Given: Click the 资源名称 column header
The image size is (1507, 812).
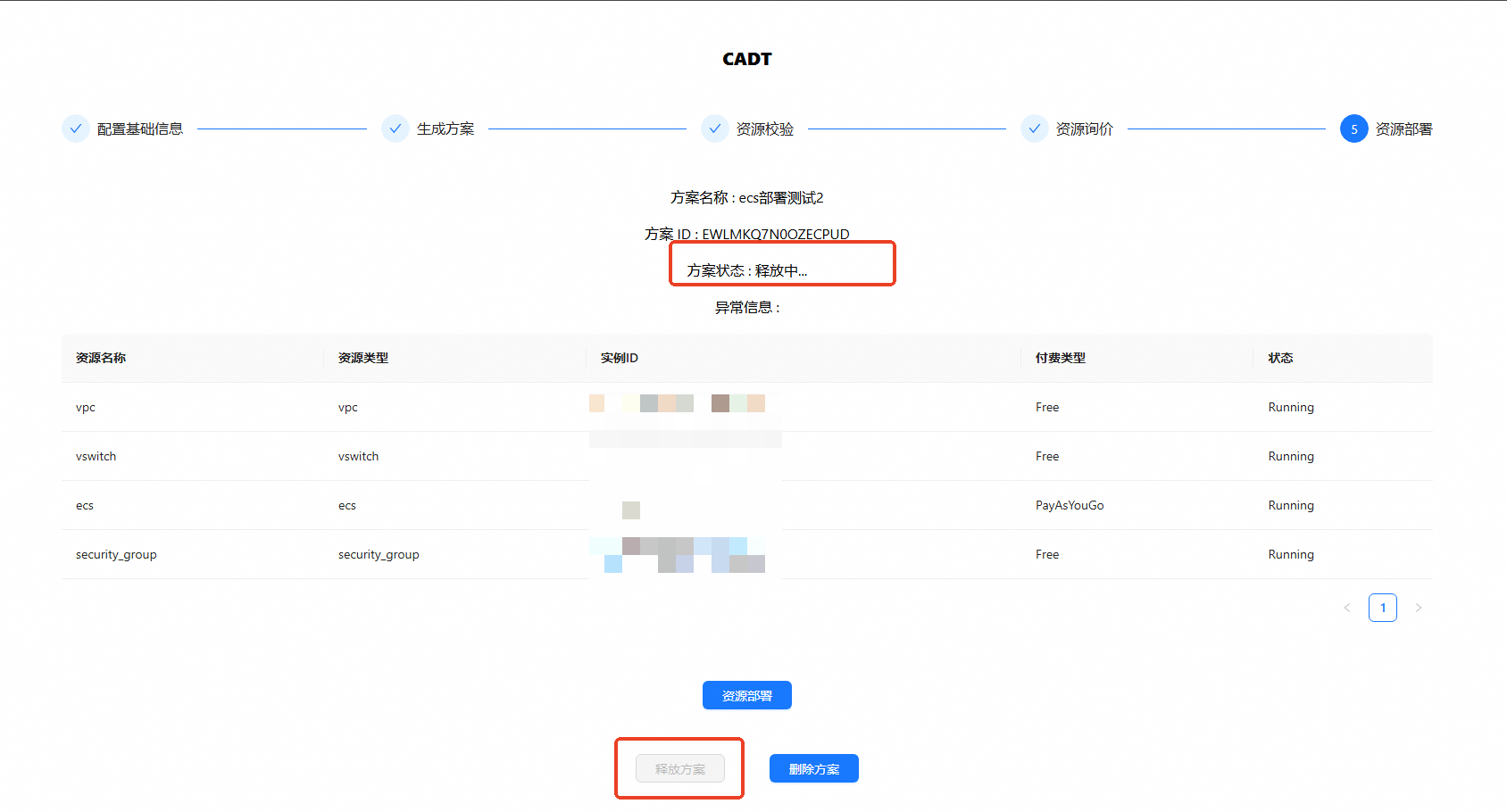Looking at the screenshot, I should (x=101, y=358).
